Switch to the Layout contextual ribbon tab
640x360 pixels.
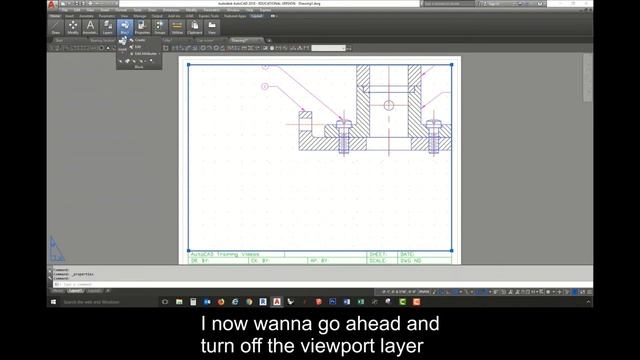(256, 16)
